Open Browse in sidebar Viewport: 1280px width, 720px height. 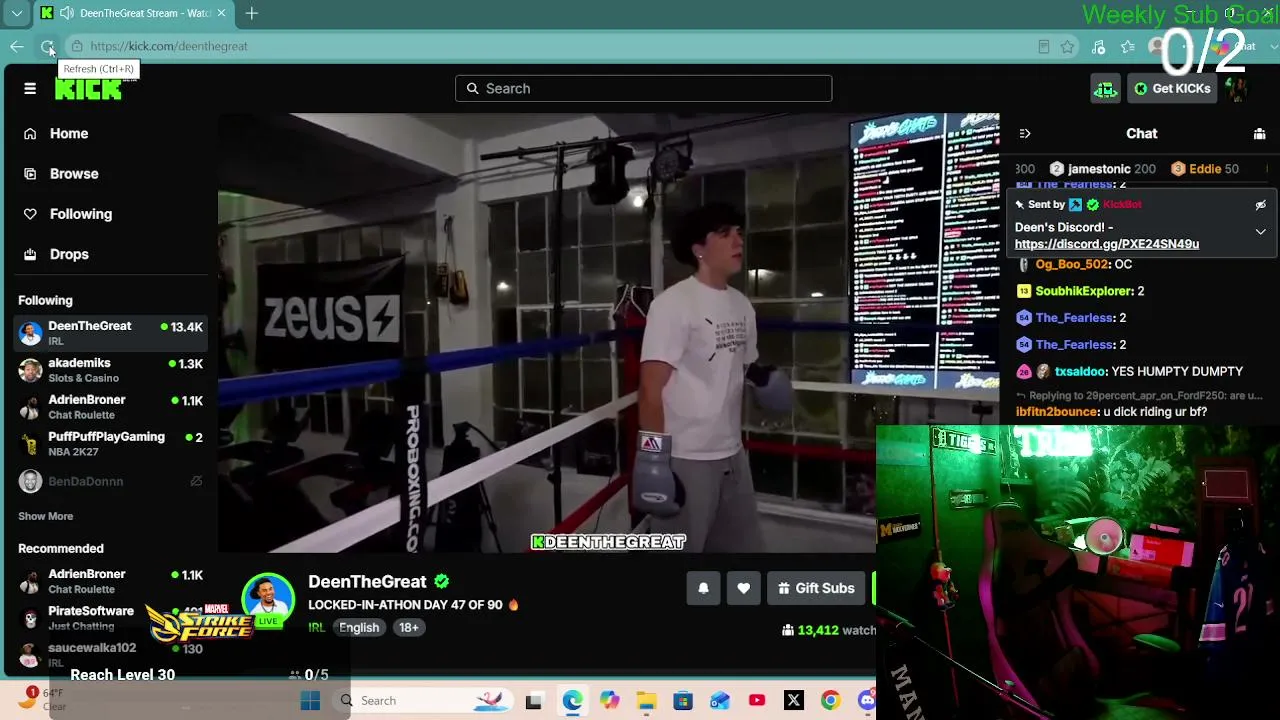click(x=74, y=174)
